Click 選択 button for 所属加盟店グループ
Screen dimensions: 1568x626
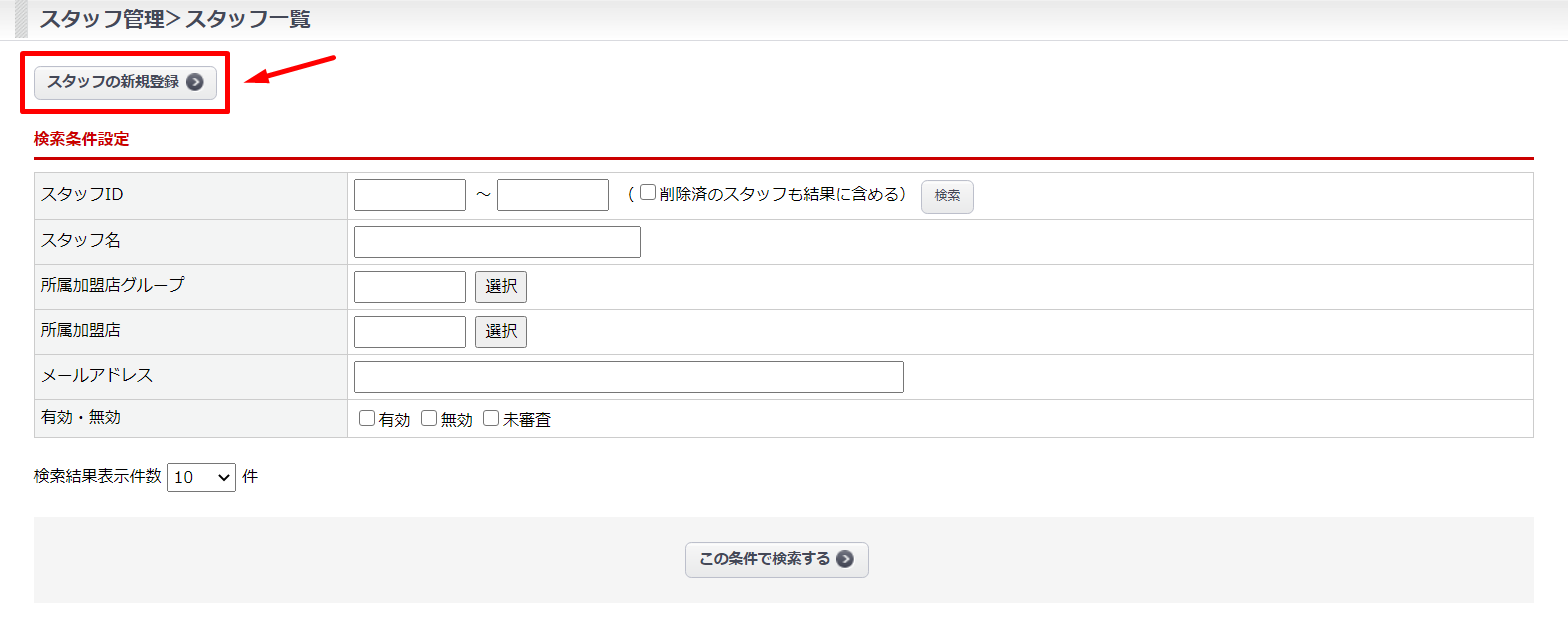(500, 286)
